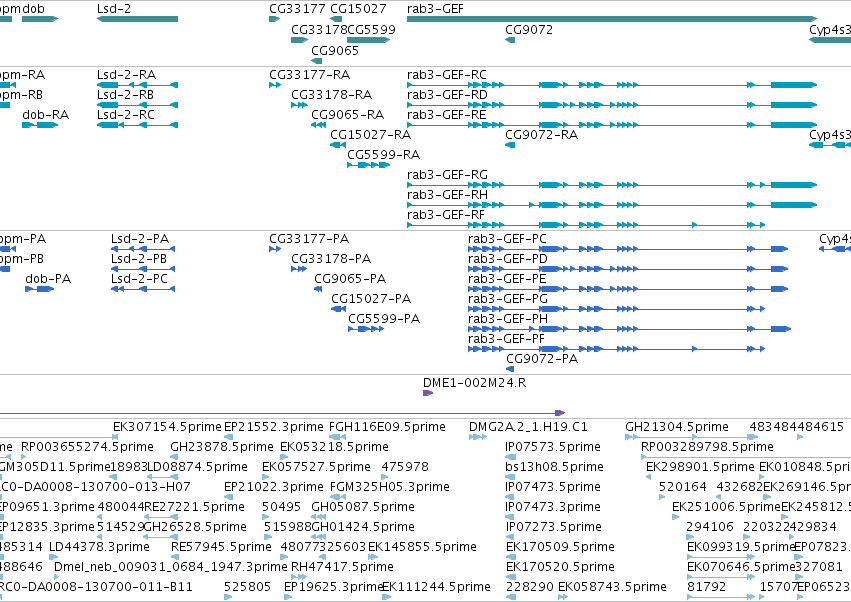
Task: Click the CG33177-RA transcript label
Action: 310,74
